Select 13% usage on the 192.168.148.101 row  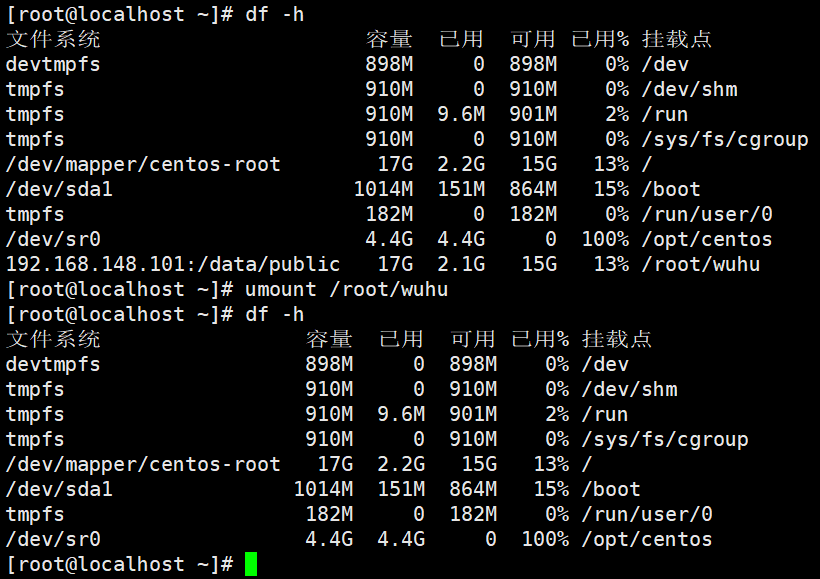pyautogui.click(x=611, y=264)
